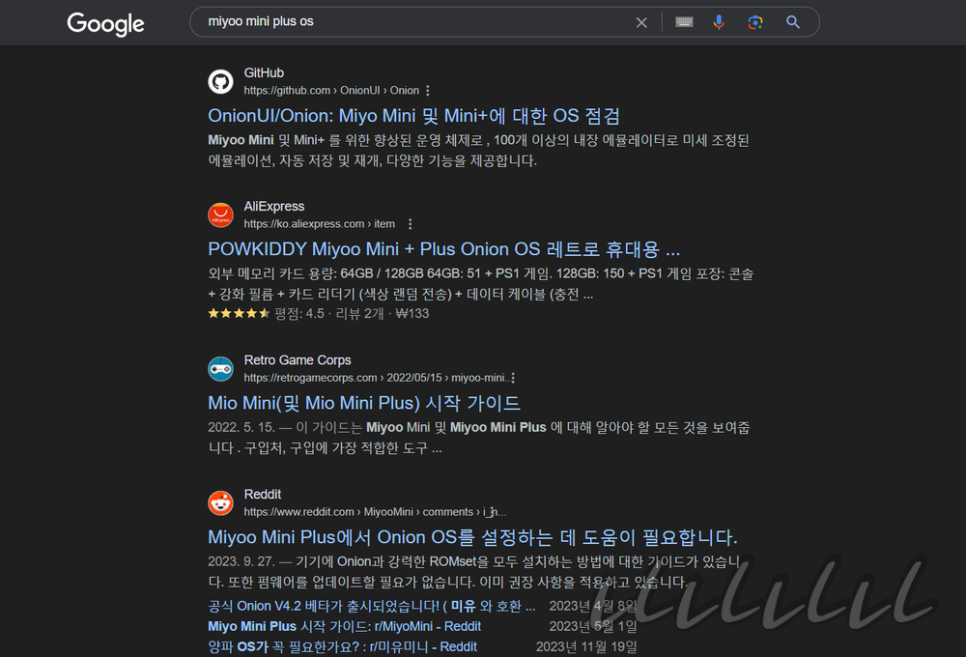
Task: Open POWKIDDY Miyoo Mini Plus result
Action: point(444,250)
